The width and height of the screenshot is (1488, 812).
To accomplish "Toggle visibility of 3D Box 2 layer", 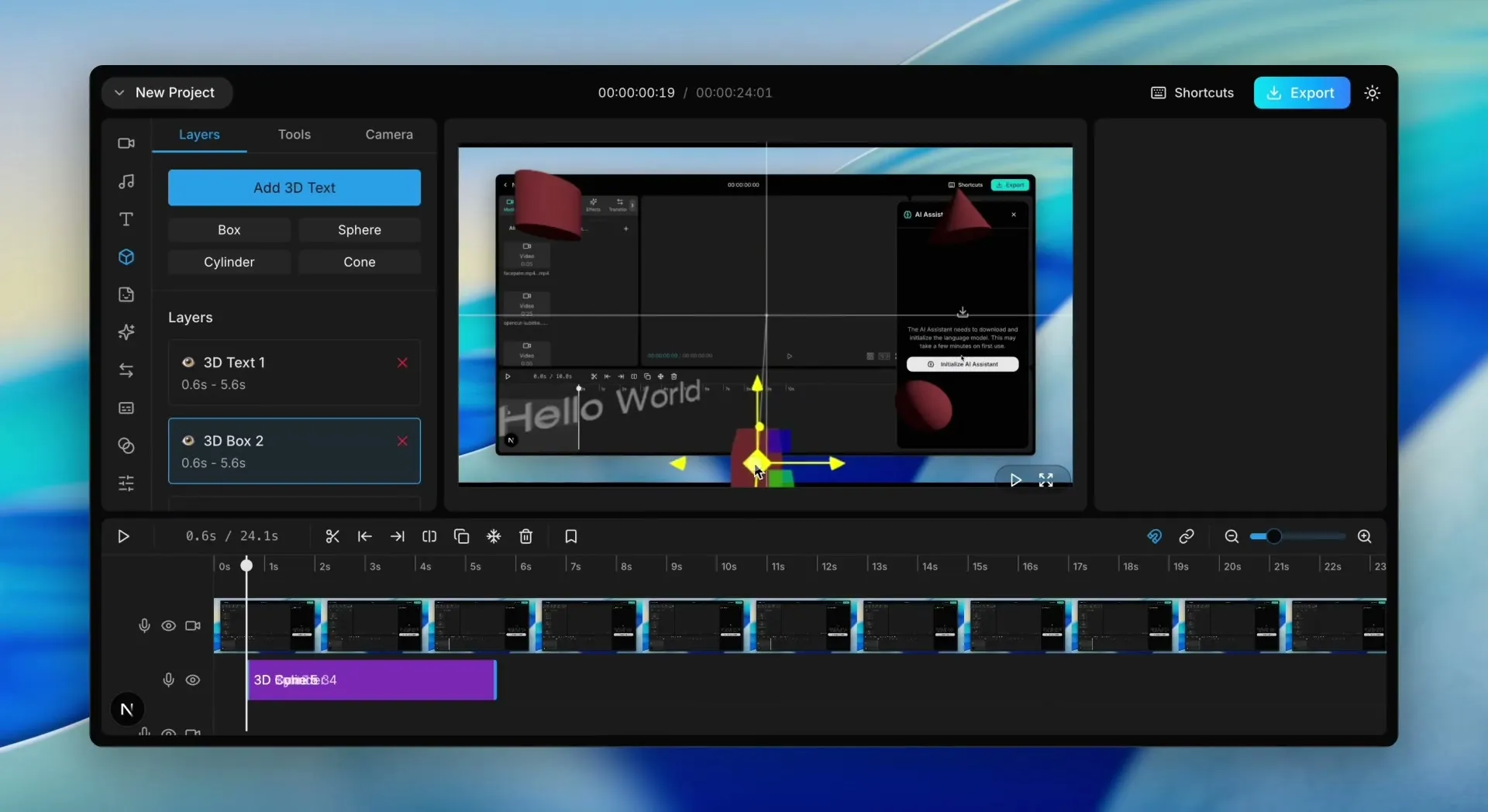I will click(x=188, y=440).
